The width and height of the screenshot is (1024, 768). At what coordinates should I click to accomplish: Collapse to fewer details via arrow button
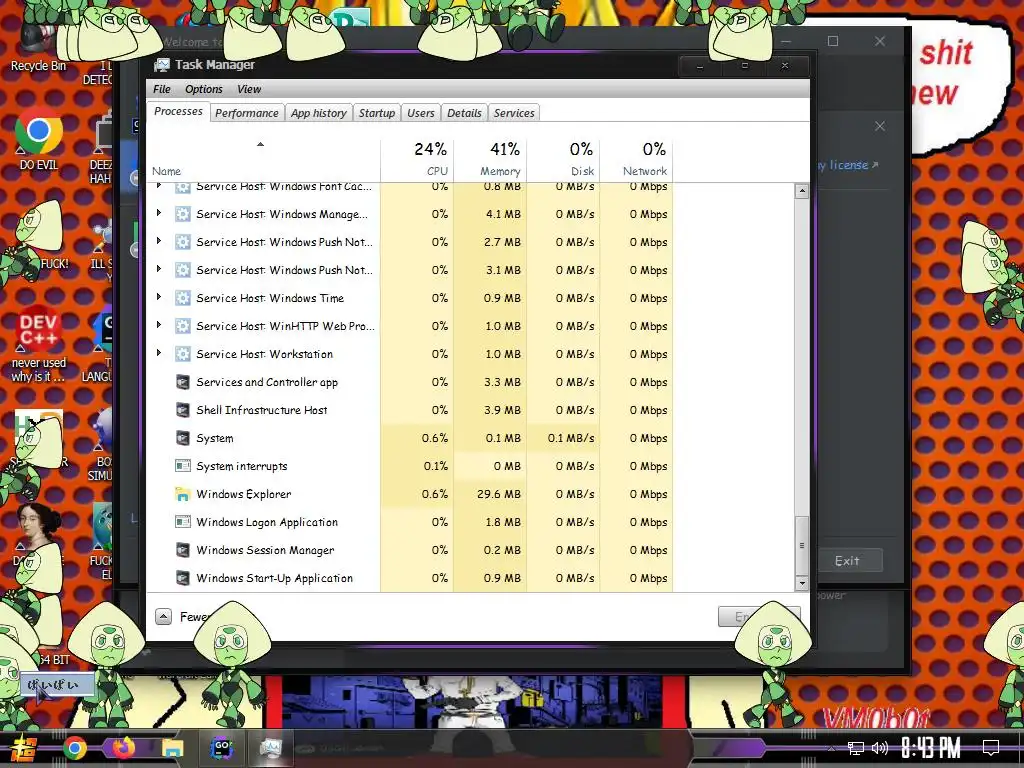[163, 616]
